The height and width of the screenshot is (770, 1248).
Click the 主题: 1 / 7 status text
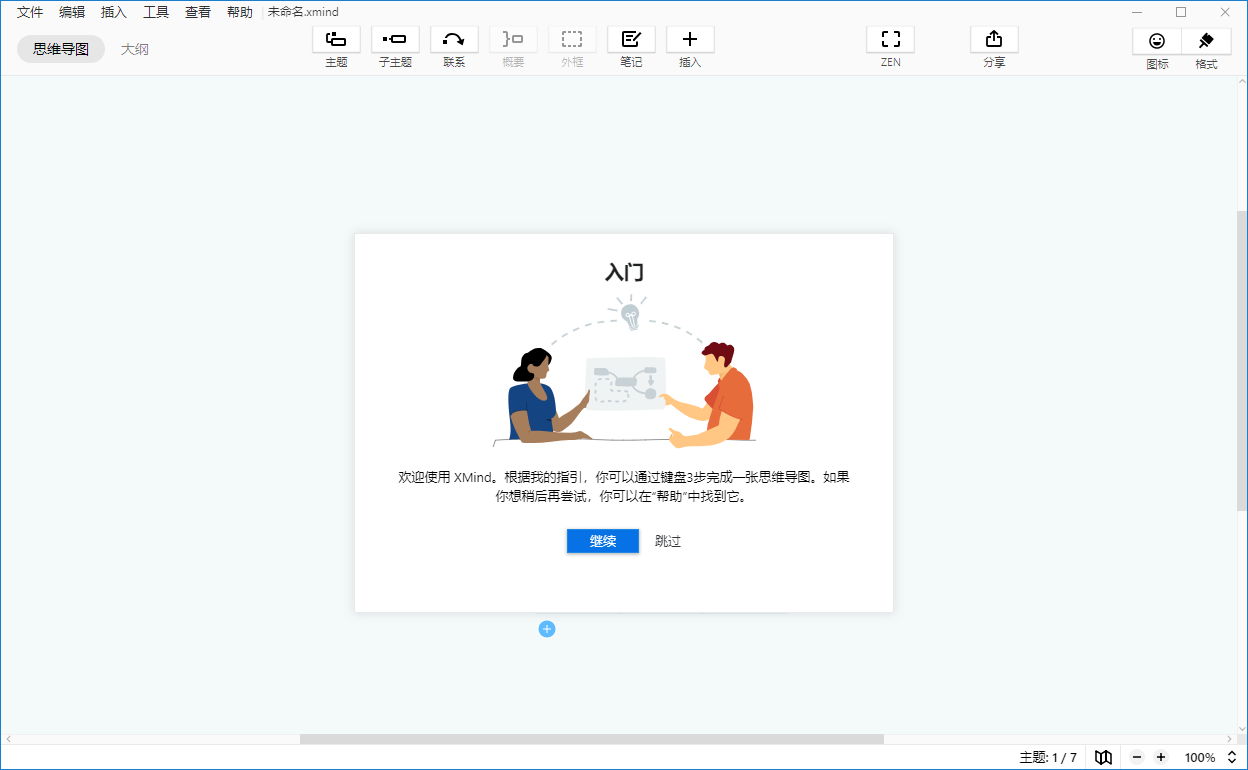coord(1048,757)
